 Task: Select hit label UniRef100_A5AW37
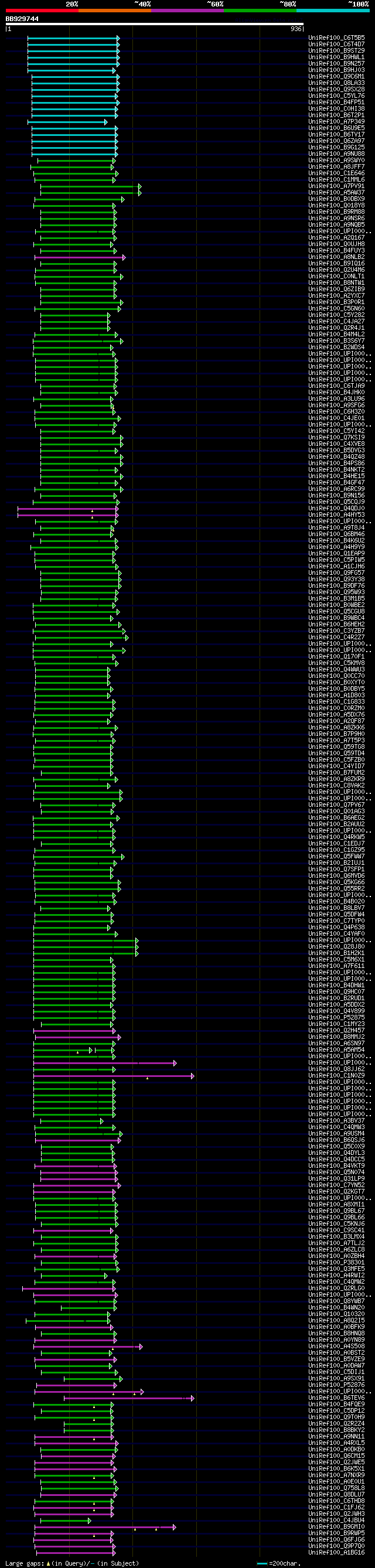pyautogui.click(x=337, y=192)
